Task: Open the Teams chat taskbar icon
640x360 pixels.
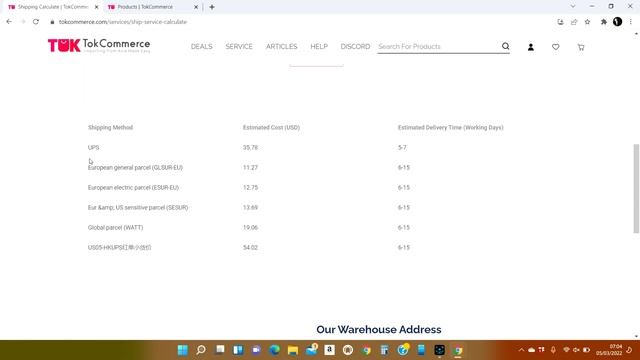Action: pyautogui.click(x=256, y=350)
